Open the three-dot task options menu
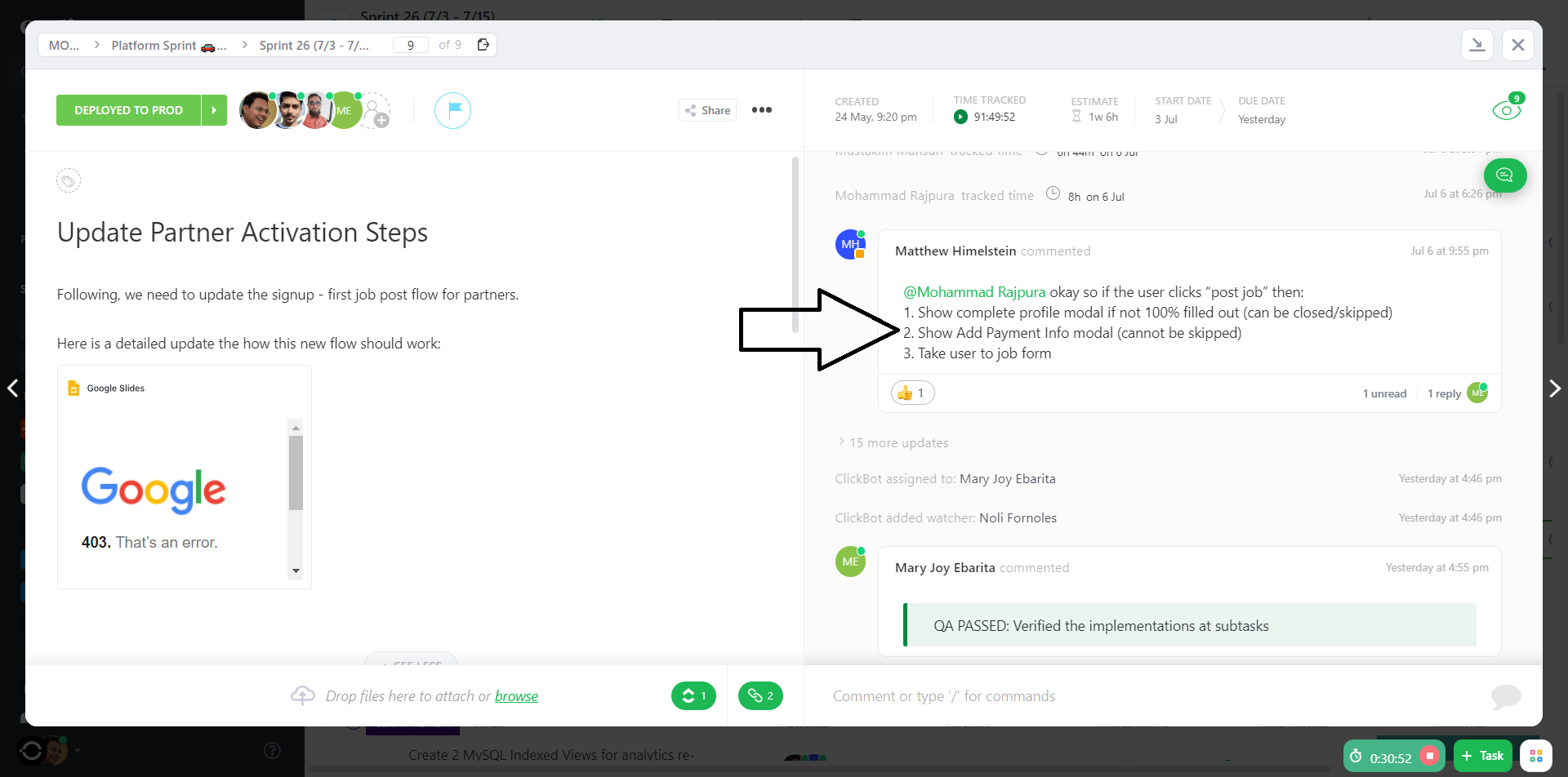 pos(761,110)
